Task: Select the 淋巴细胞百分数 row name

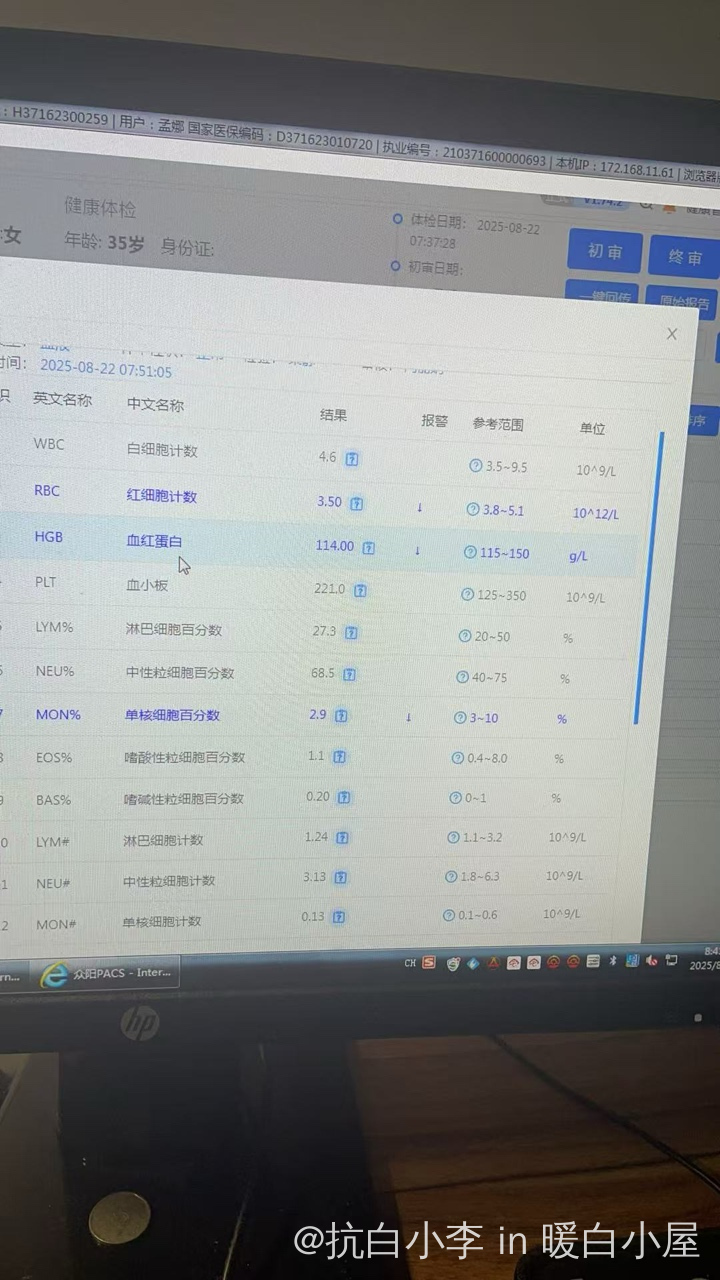Action: click(x=174, y=630)
